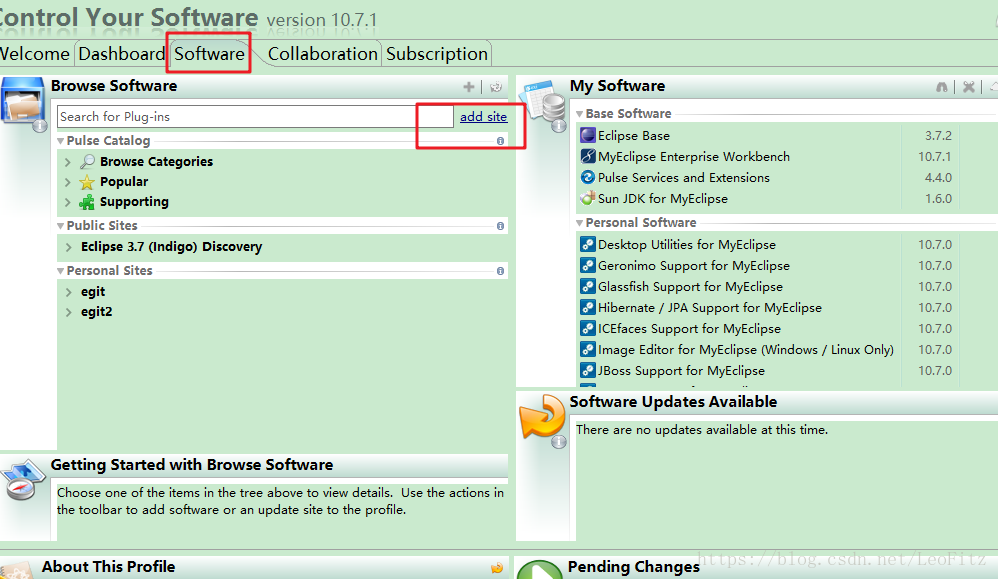Click the Software Updates orange arrow icon
This screenshot has width=998, height=579.
click(542, 417)
